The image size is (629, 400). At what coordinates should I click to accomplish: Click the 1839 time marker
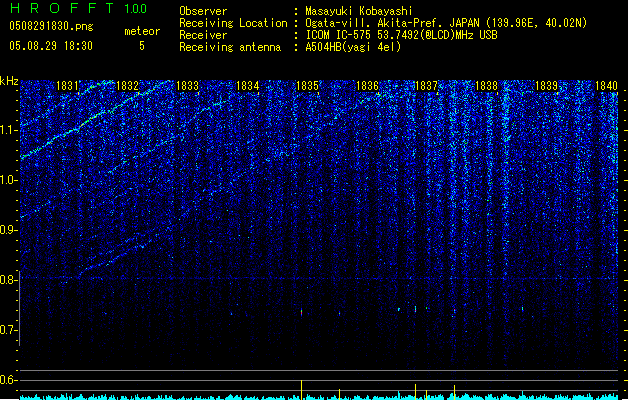click(547, 86)
